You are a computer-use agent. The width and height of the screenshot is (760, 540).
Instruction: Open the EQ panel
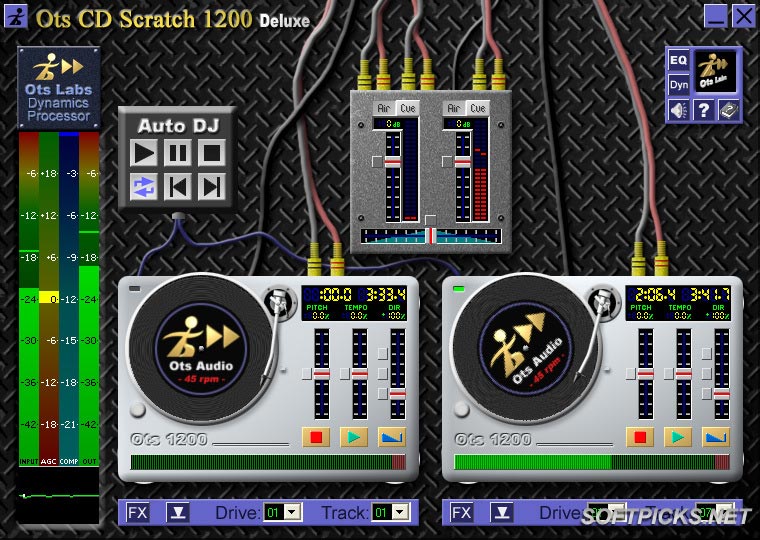click(679, 61)
